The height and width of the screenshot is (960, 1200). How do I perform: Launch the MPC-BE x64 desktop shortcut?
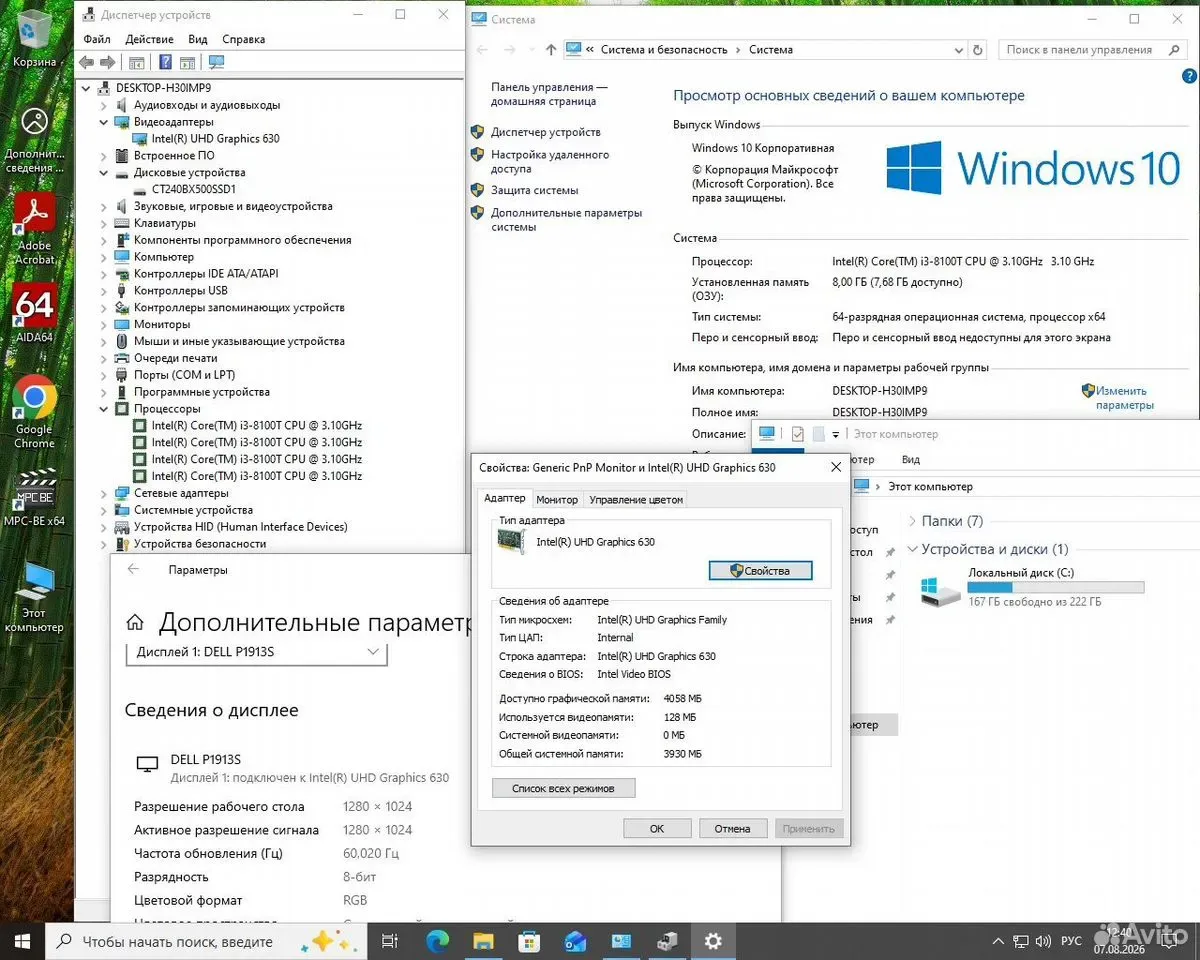(34, 497)
